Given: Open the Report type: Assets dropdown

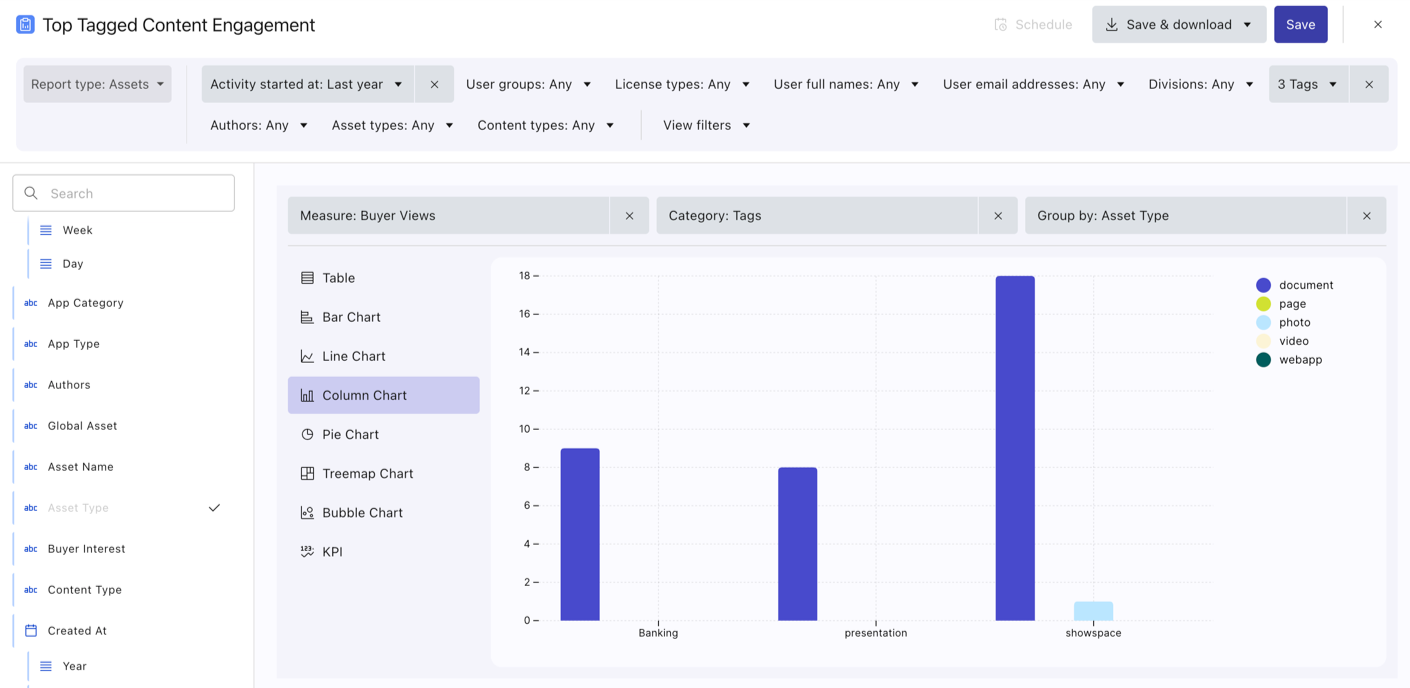Looking at the screenshot, I should 97,84.
